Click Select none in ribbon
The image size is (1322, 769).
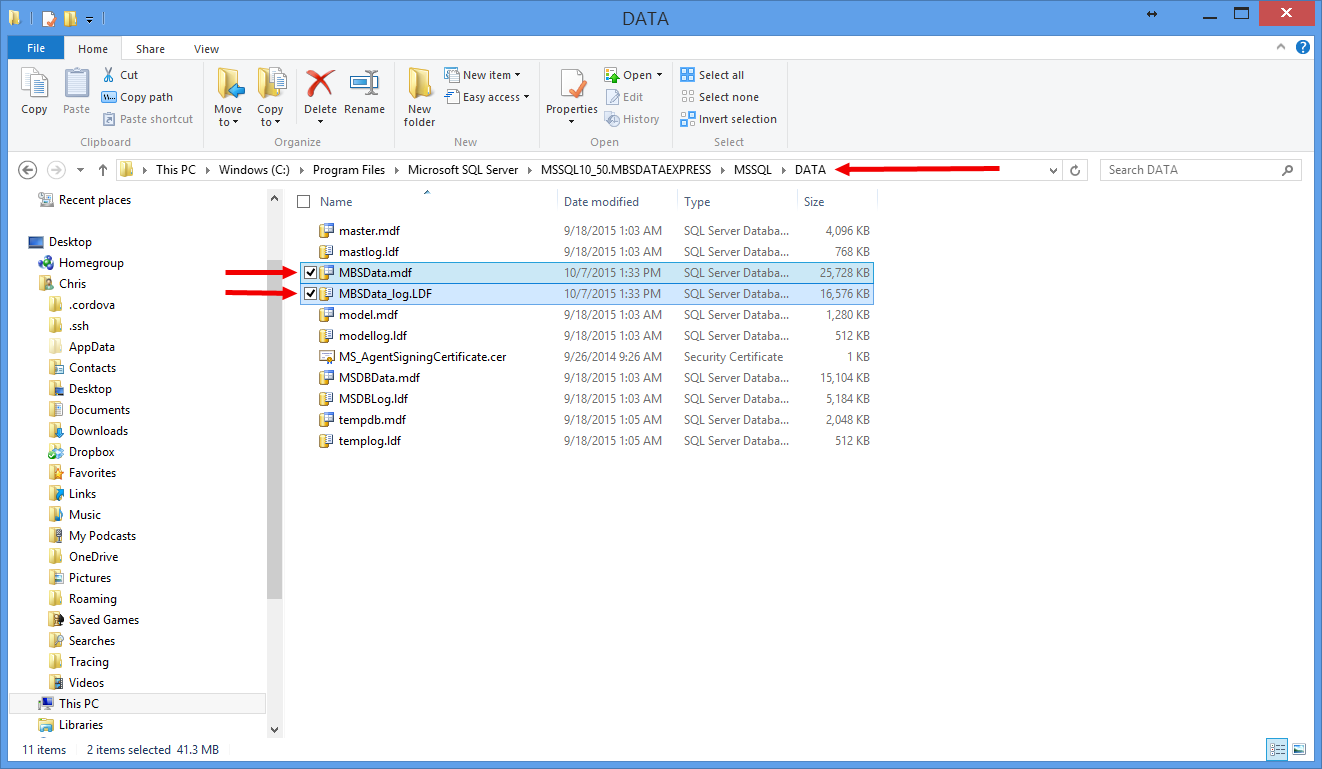point(719,97)
